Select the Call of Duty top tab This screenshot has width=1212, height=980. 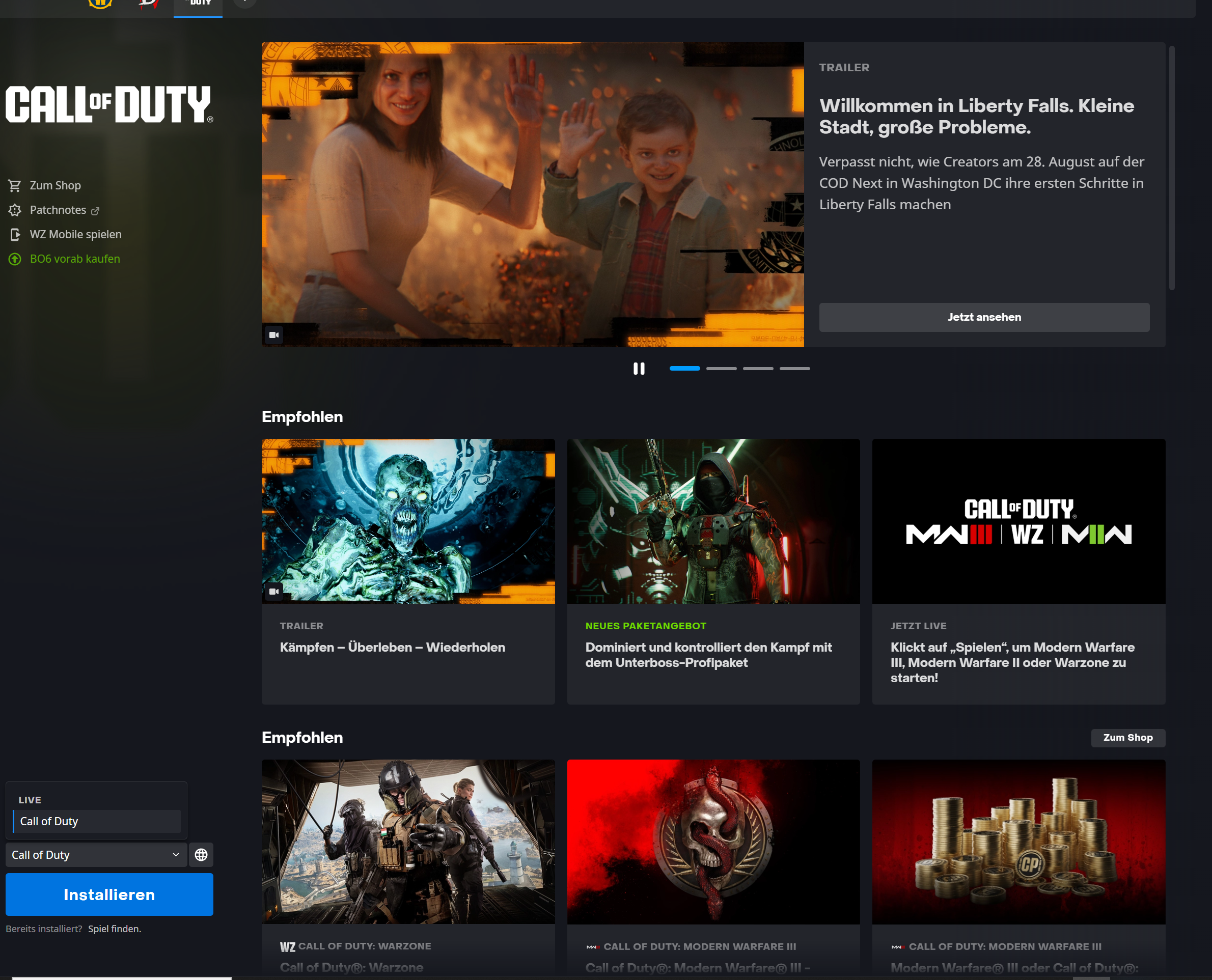click(x=198, y=6)
